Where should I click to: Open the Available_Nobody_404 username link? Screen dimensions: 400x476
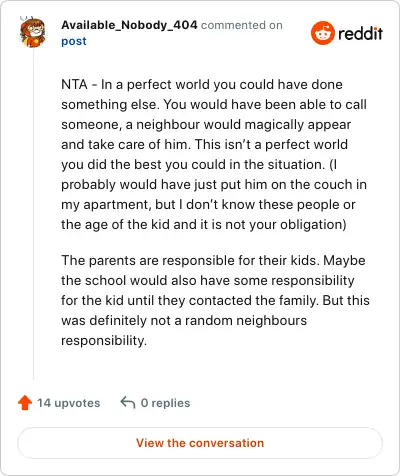coord(129,25)
